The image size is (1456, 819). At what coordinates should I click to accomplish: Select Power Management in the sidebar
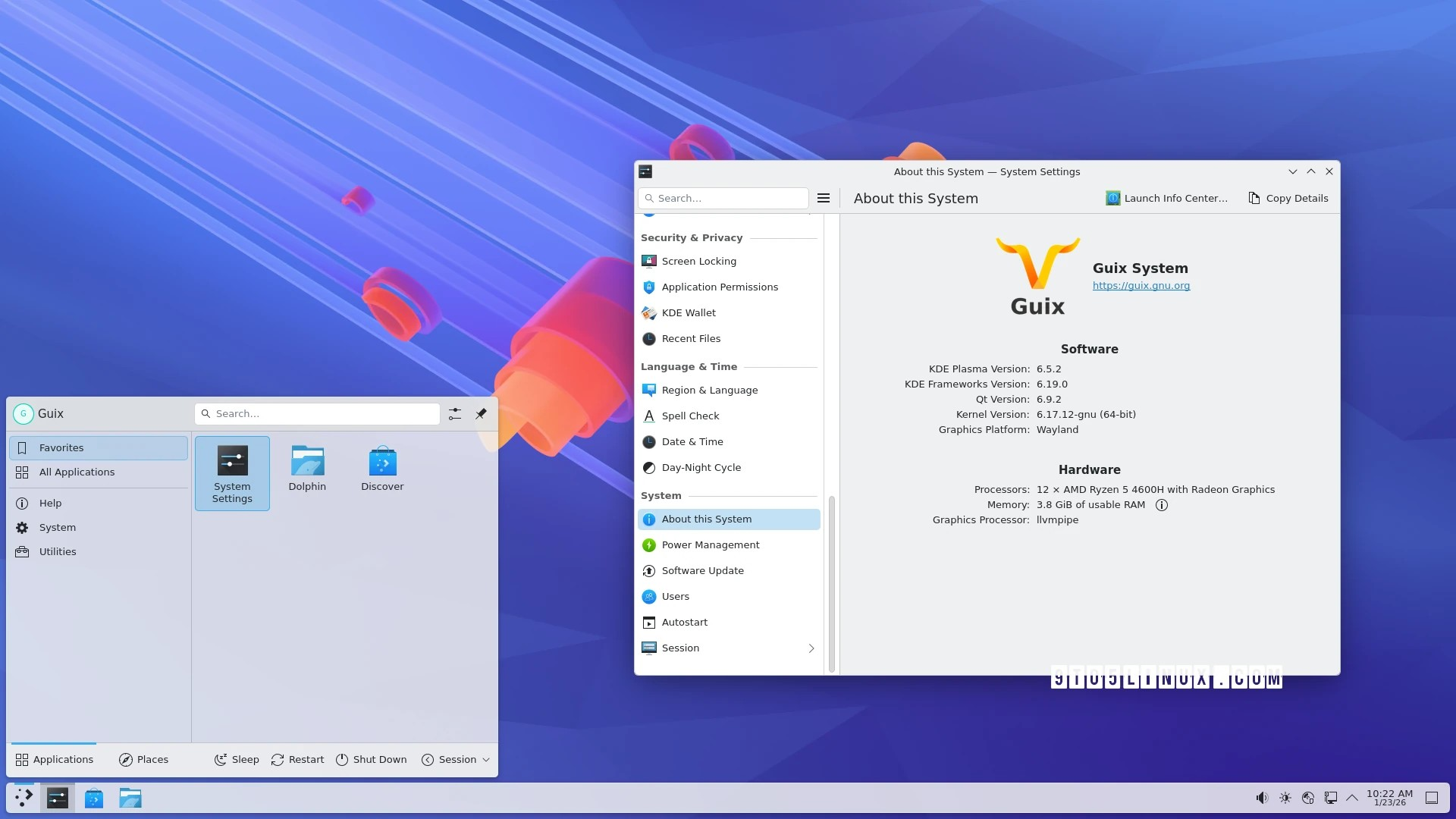tap(710, 544)
